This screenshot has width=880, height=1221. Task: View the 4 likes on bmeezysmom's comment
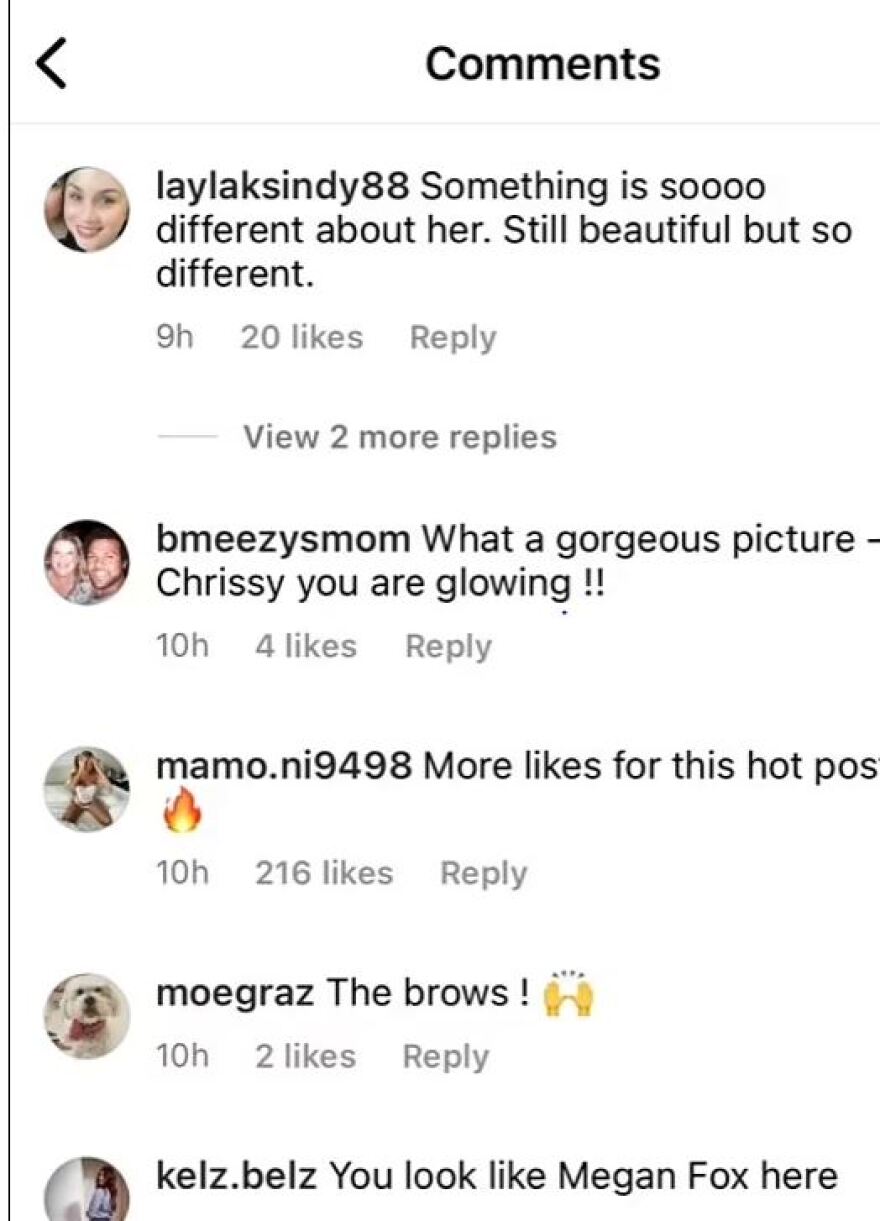[305, 646]
